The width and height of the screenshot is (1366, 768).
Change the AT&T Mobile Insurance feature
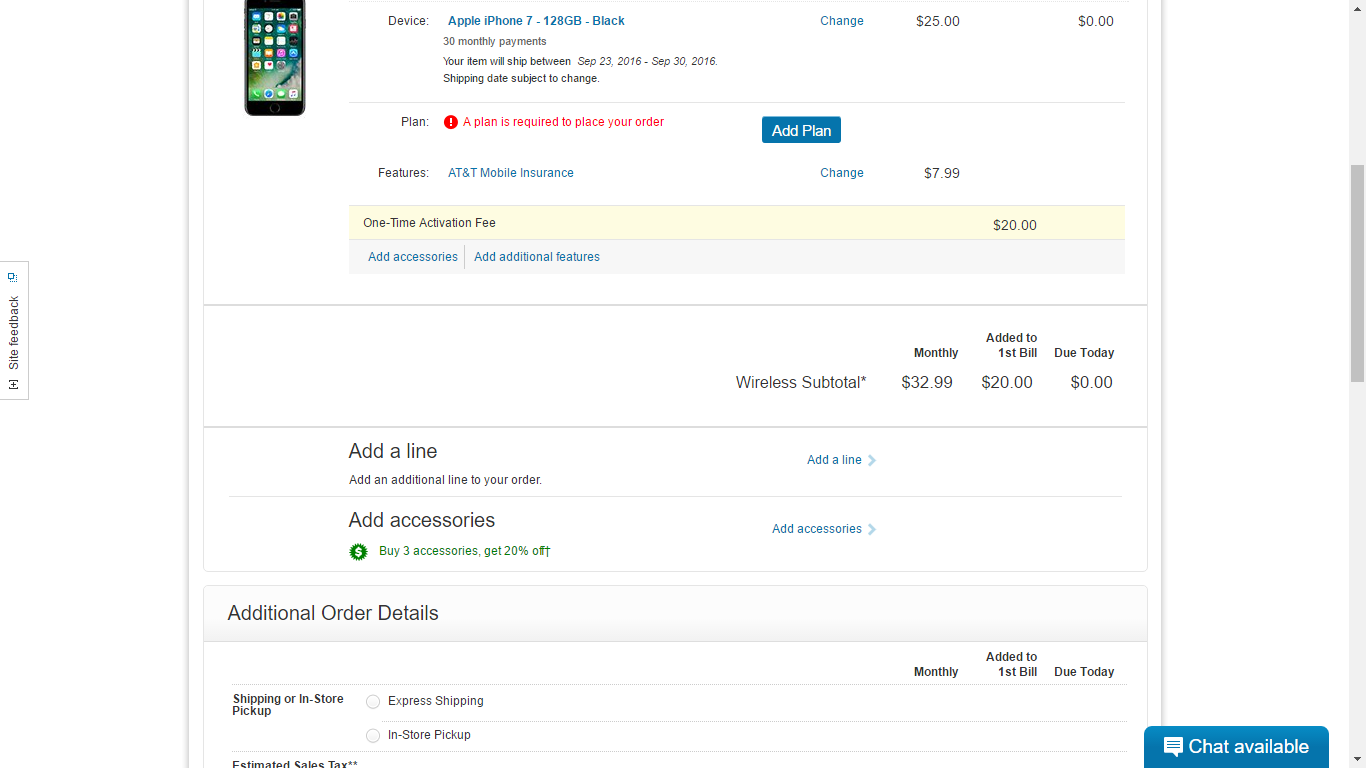click(x=841, y=173)
